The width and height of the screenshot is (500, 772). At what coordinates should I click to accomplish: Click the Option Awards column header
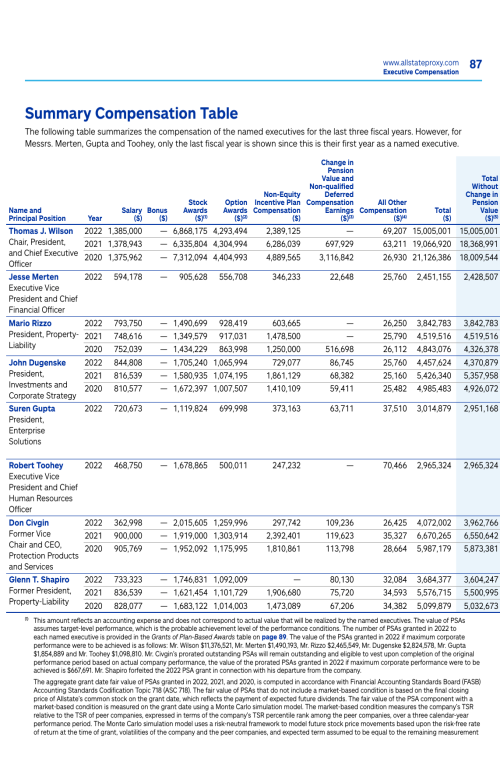[235, 210]
